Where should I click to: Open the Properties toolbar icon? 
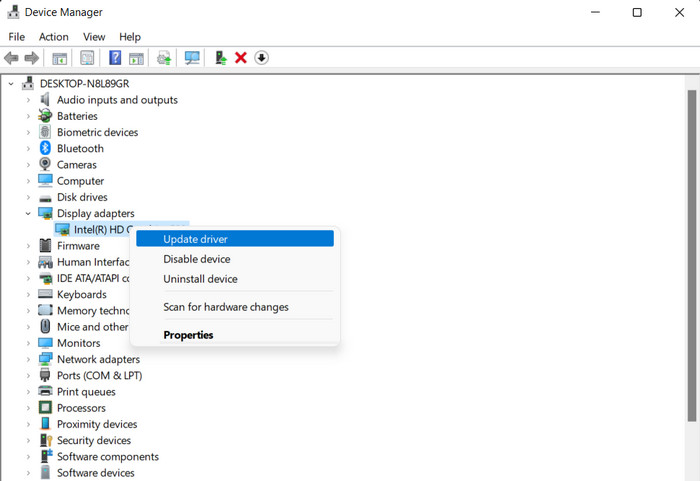click(x=87, y=58)
